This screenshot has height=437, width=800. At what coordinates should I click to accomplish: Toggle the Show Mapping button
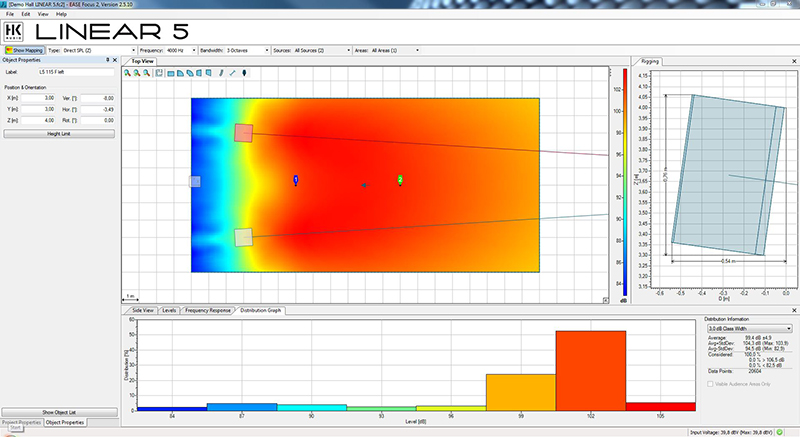(x=24, y=50)
